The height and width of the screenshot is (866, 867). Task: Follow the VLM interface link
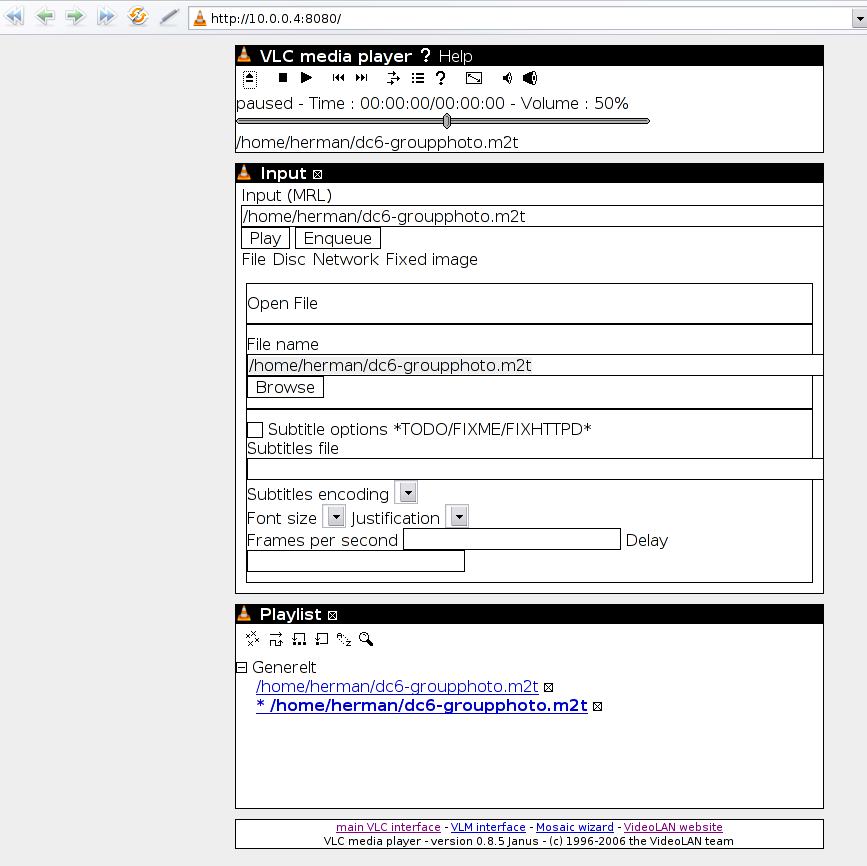point(488,827)
